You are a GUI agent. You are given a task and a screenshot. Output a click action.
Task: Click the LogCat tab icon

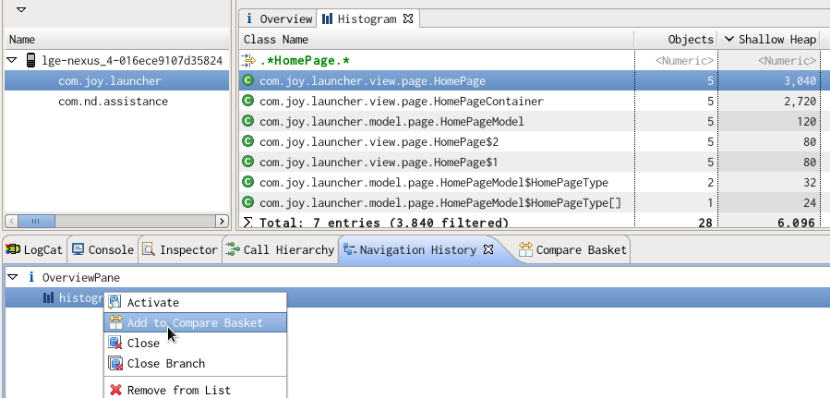point(13,250)
